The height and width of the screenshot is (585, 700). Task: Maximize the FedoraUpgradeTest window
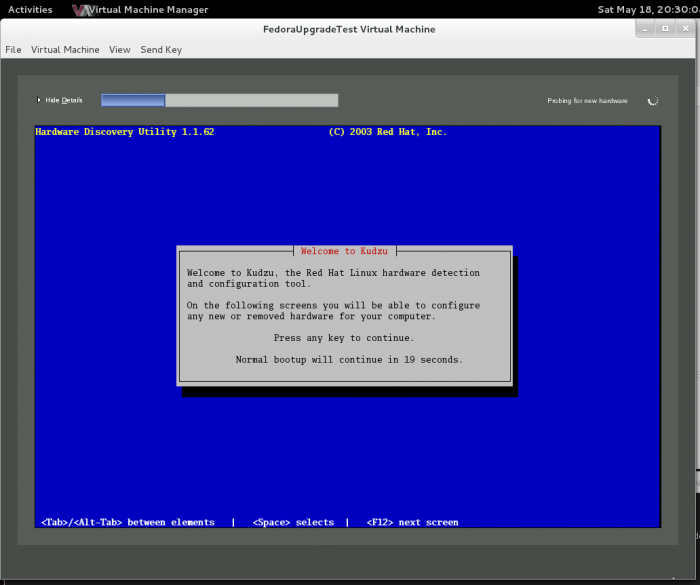pyautogui.click(x=666, y=29)
